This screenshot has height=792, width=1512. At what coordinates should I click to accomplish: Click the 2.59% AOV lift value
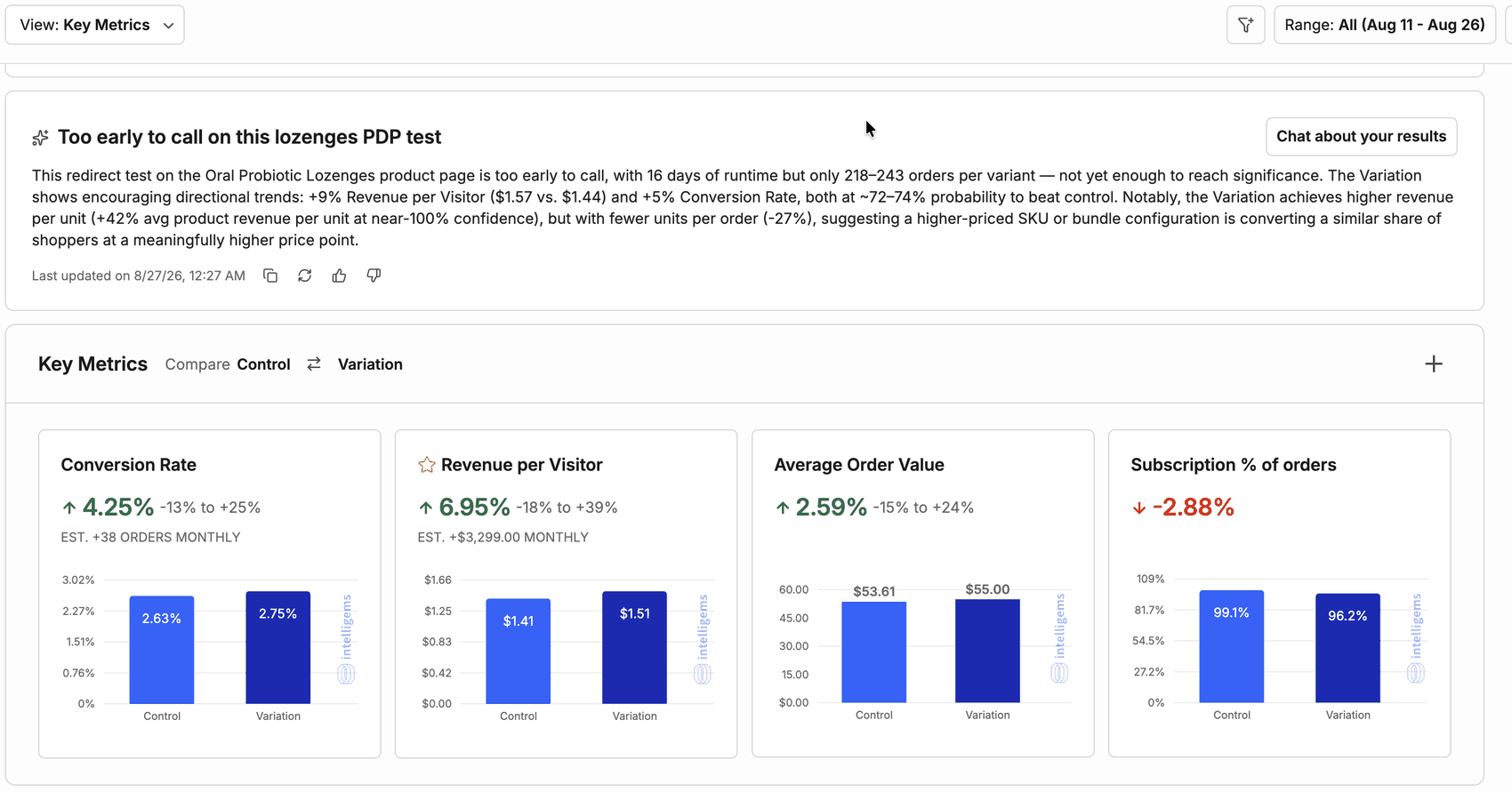pyautogui.click(x=832, y=508)
